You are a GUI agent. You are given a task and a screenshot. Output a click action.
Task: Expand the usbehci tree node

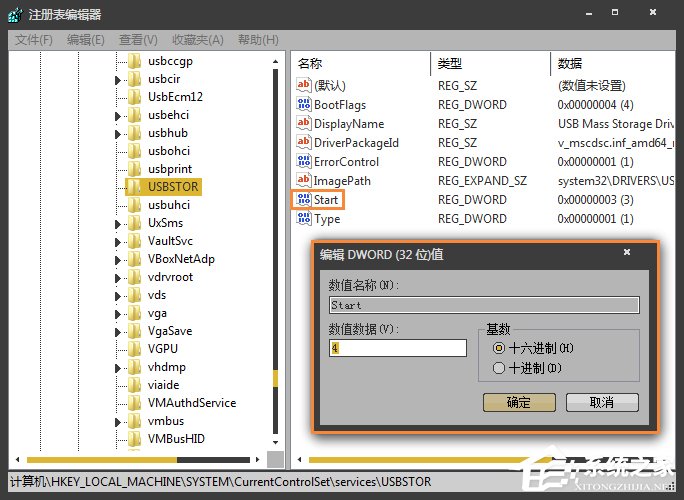coord(117,116)
